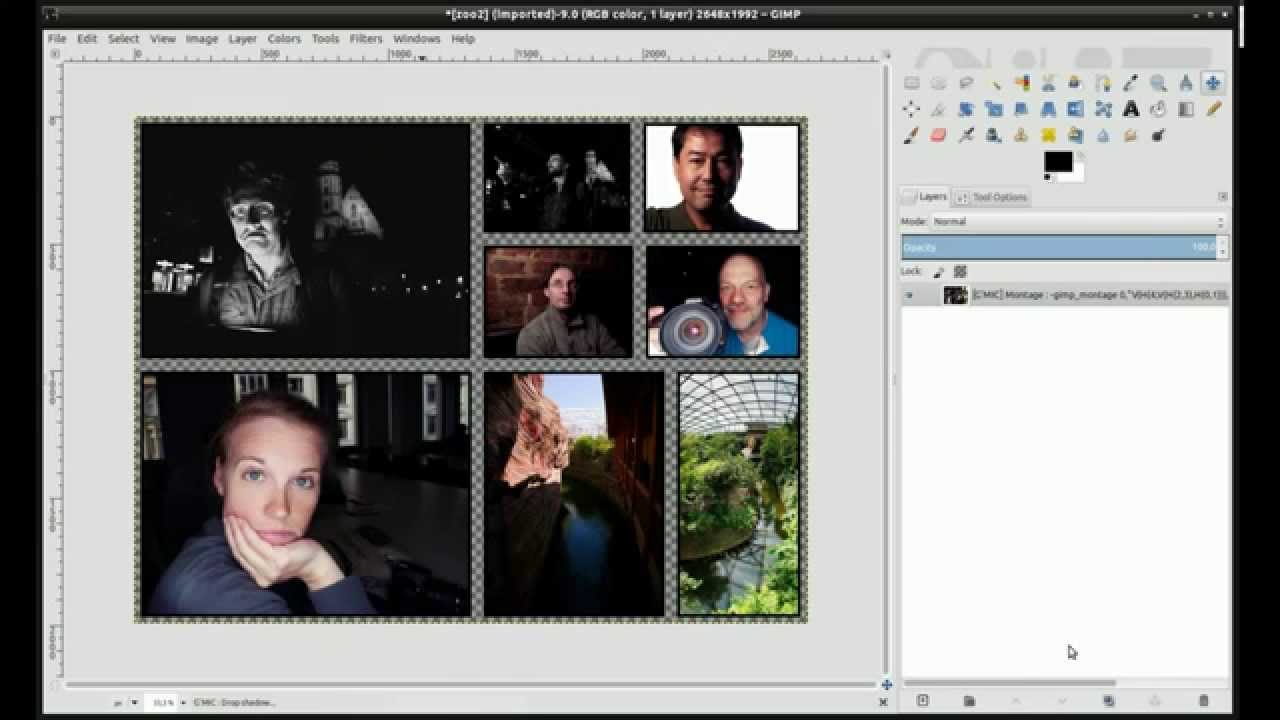
Task: Select the Scissors Select tool
Action: [x=1048, y=83]
